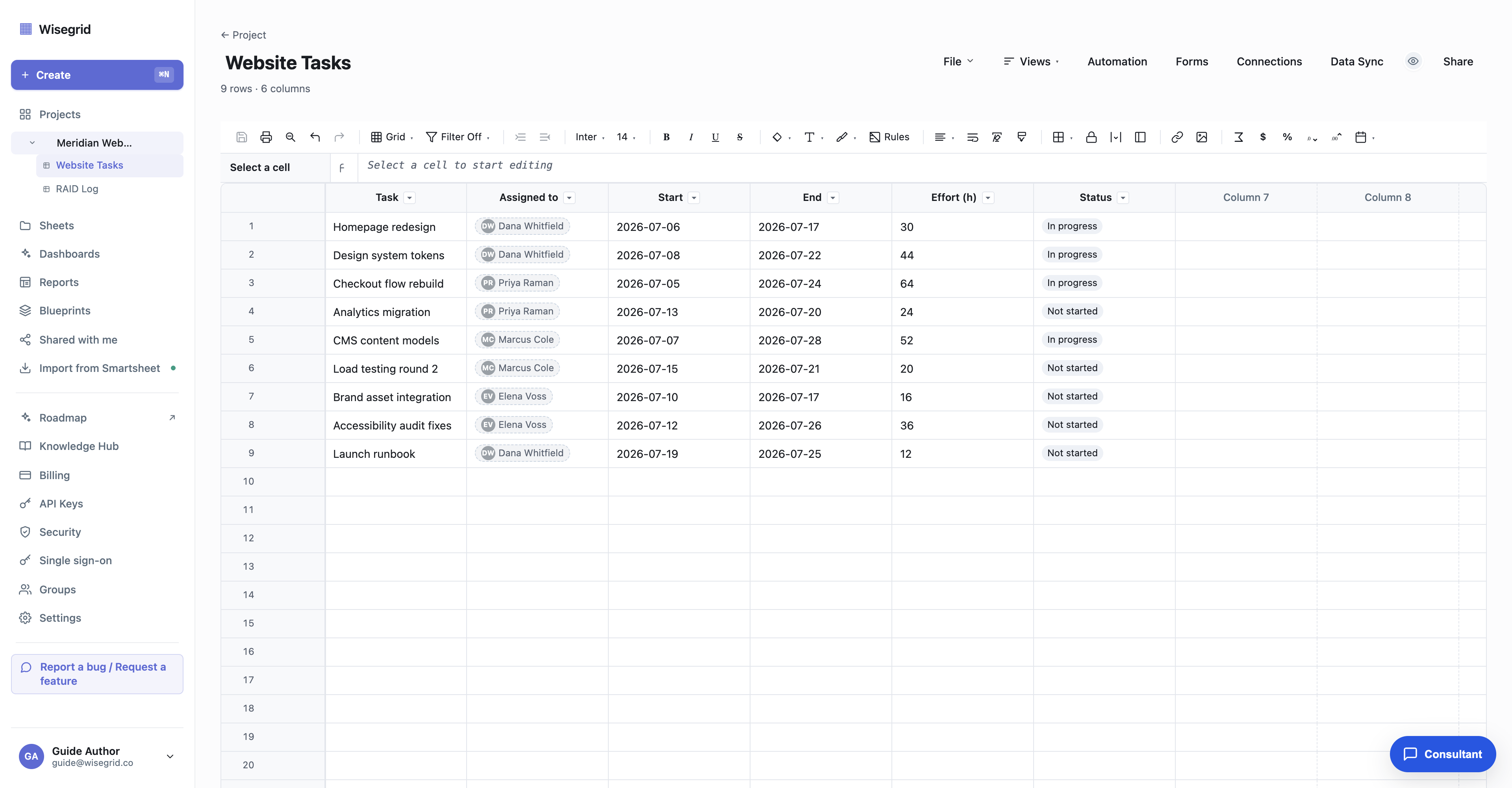Toggle underline formatting
This screenshot has height=788, width=1512.
coord(715,137)
